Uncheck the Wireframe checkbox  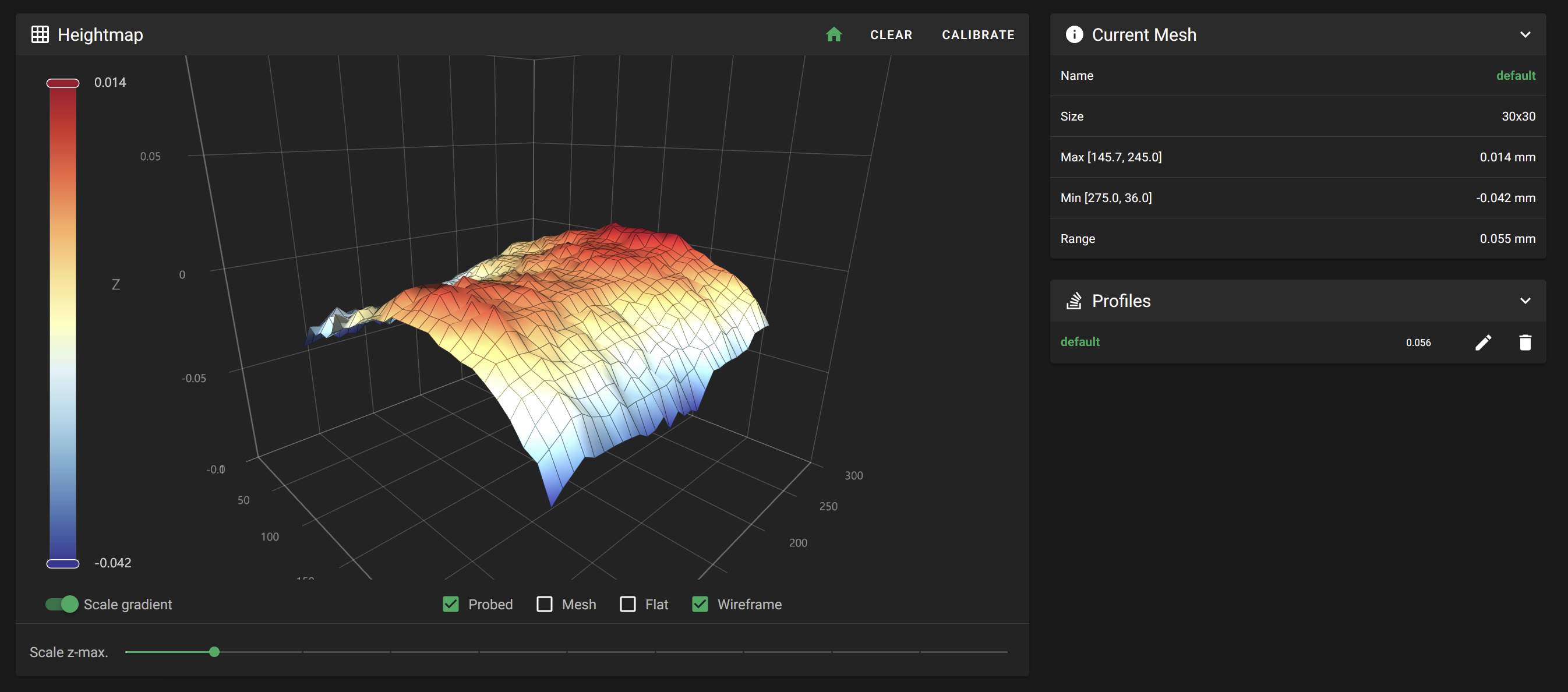700,603
